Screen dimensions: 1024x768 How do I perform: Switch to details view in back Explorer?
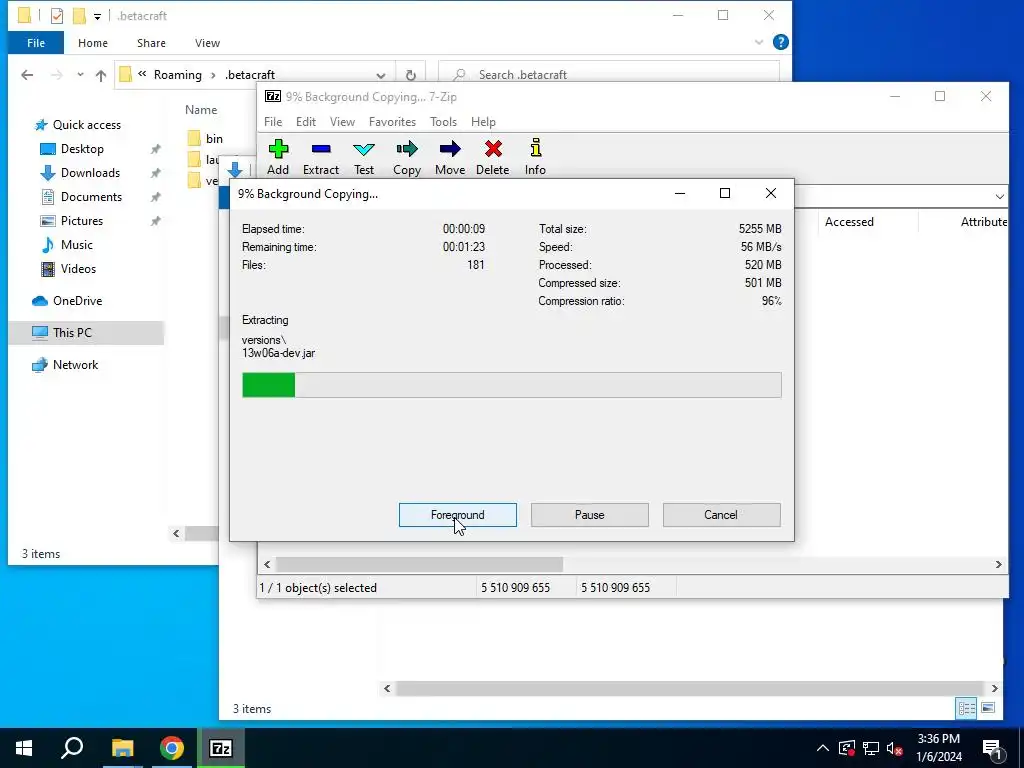967,708
